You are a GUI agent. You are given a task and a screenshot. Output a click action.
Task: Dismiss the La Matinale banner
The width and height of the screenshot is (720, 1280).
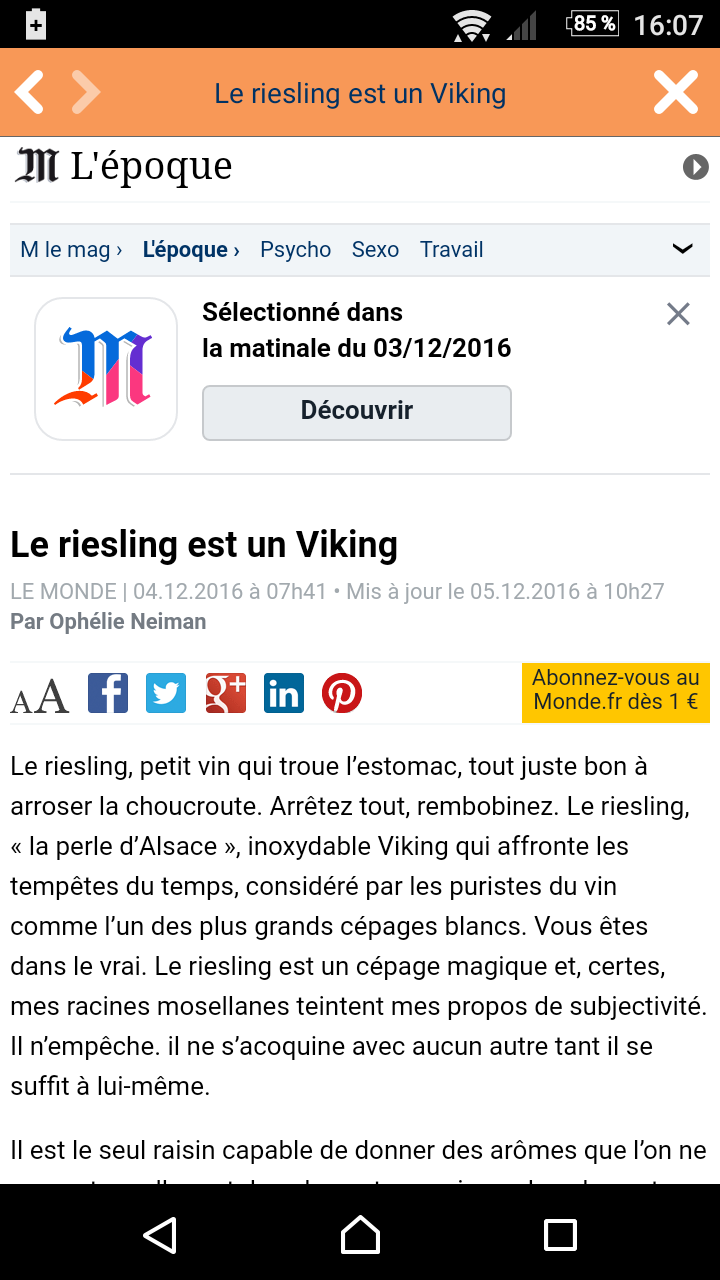point(678,314)
